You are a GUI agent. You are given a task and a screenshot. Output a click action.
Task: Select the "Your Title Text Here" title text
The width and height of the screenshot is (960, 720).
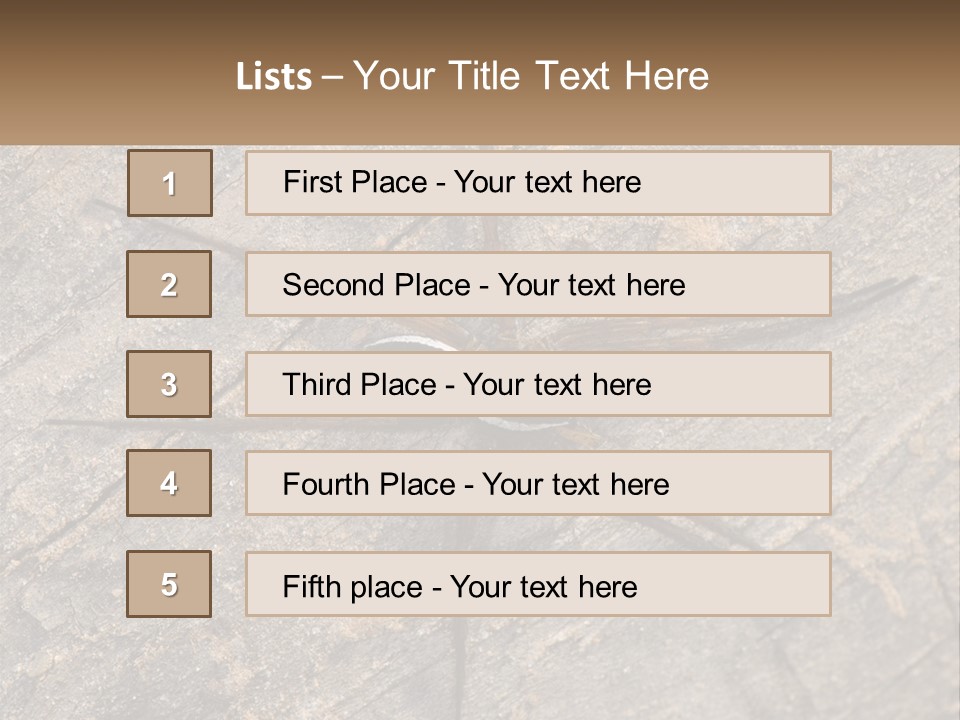click(x=531, y=76)
